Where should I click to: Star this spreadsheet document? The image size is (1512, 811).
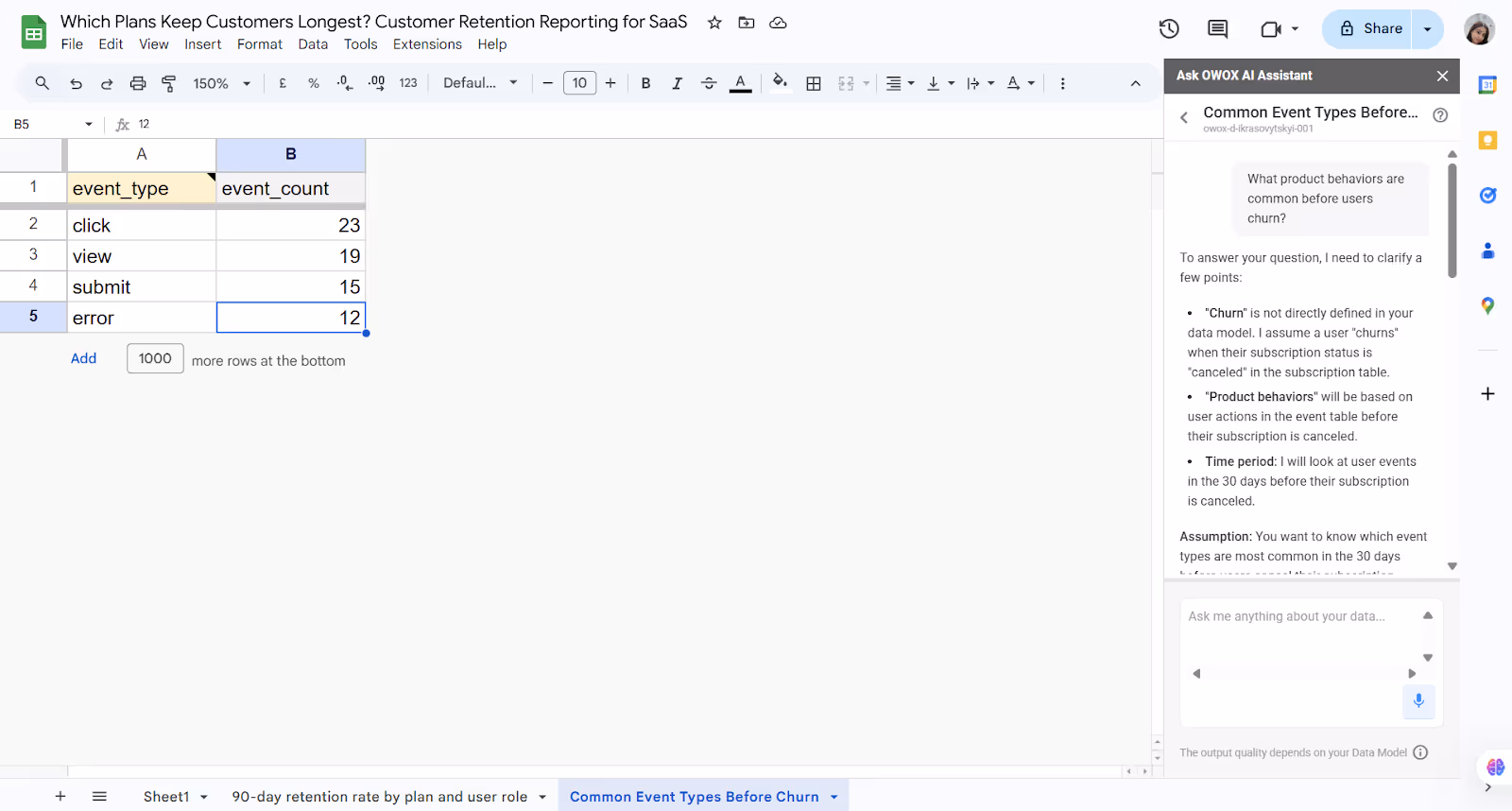click(714, 23)
